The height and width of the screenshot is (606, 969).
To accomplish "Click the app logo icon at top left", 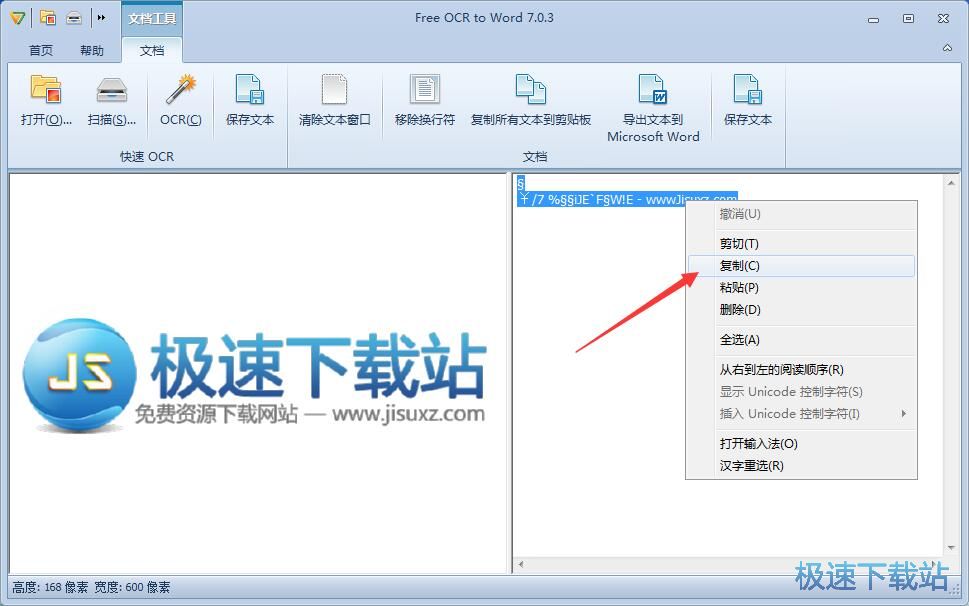I will coord(17,17).
